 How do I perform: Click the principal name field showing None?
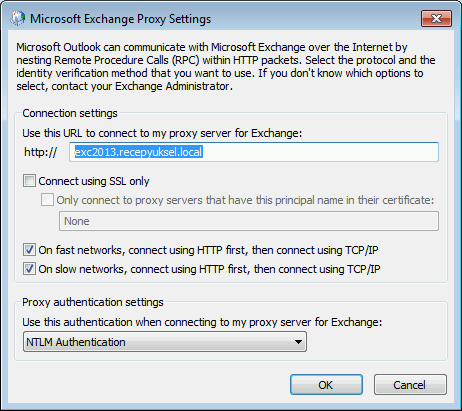click(249, 221)
